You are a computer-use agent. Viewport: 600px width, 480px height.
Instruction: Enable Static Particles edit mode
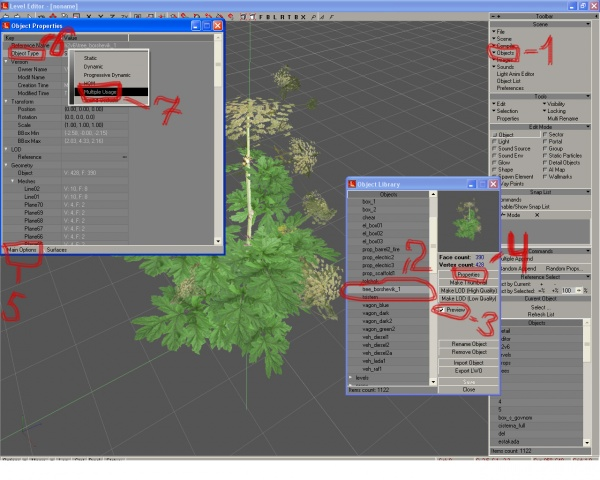[562, 156]
